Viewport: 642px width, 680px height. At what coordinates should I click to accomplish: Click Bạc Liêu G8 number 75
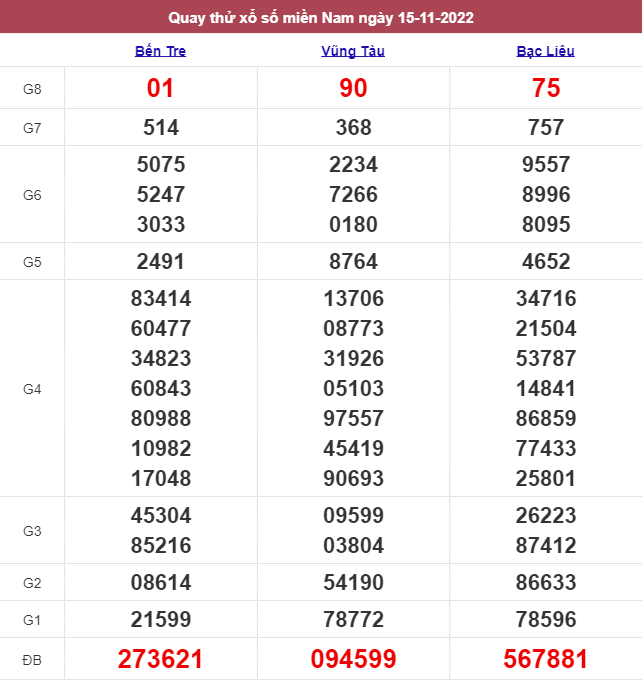tap(546, 88)
